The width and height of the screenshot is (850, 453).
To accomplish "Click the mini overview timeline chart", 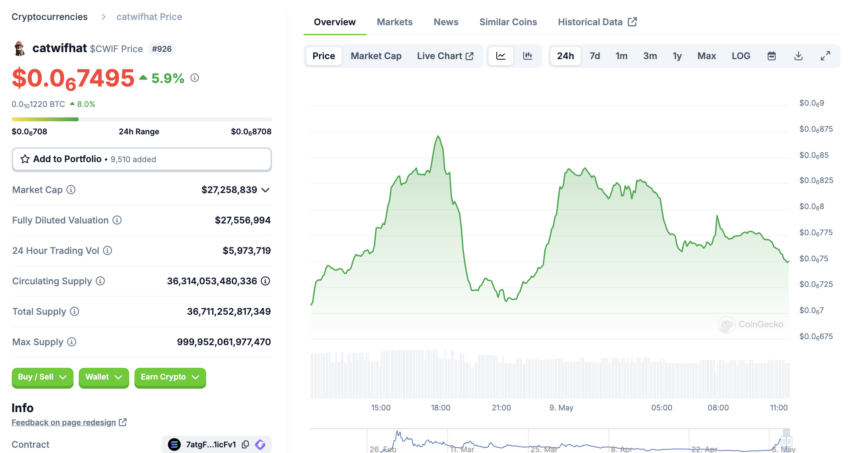I will click(550, 440).
